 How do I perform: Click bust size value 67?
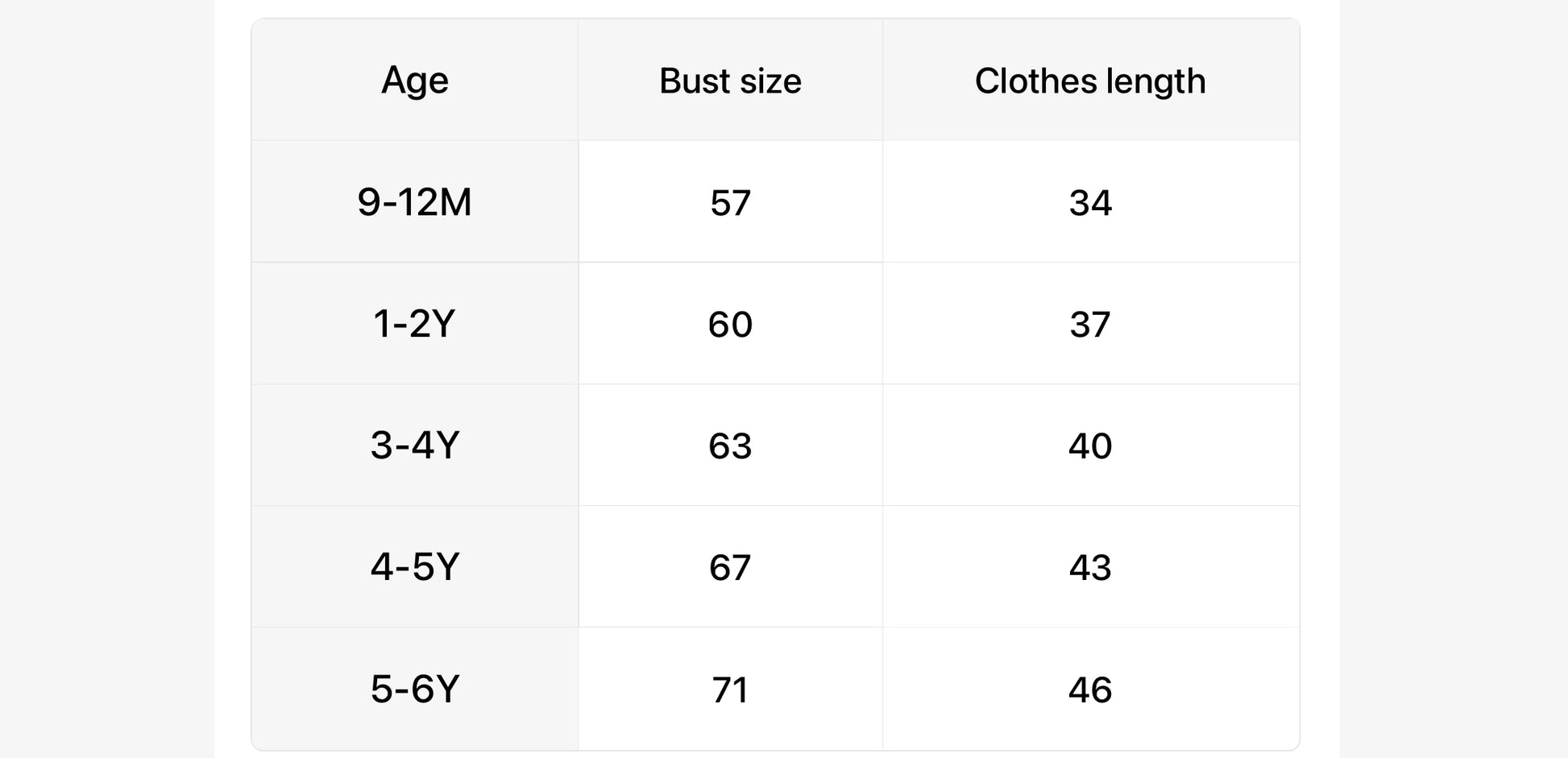[730, 568]
